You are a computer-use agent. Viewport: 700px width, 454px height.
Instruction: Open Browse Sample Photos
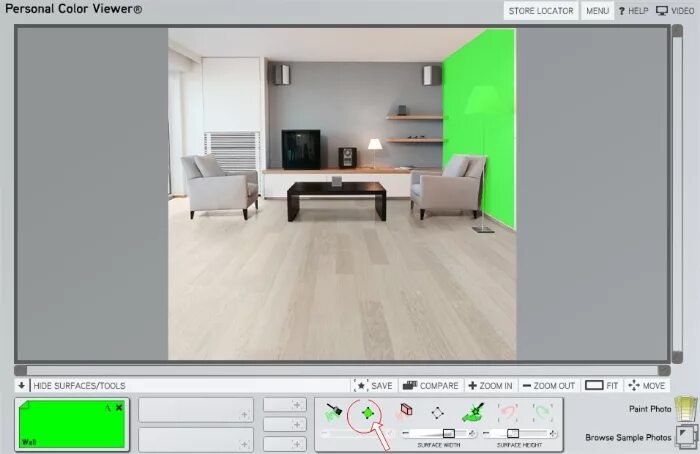coord(628,437)
